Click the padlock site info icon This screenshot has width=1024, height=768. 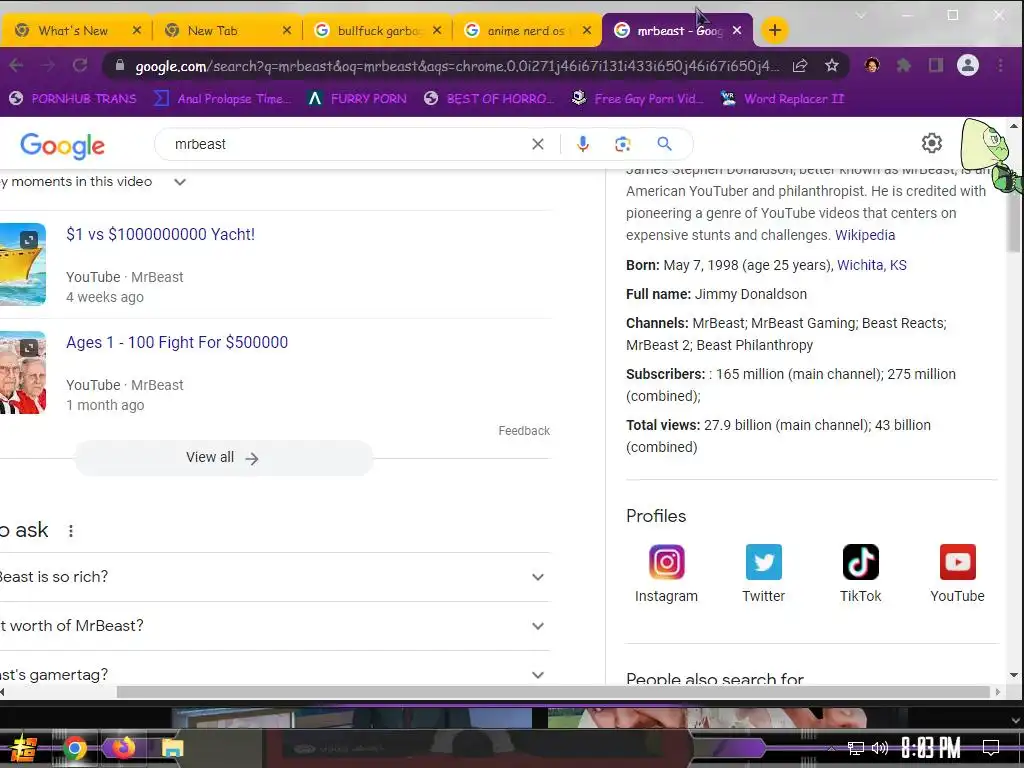(120, 65)
